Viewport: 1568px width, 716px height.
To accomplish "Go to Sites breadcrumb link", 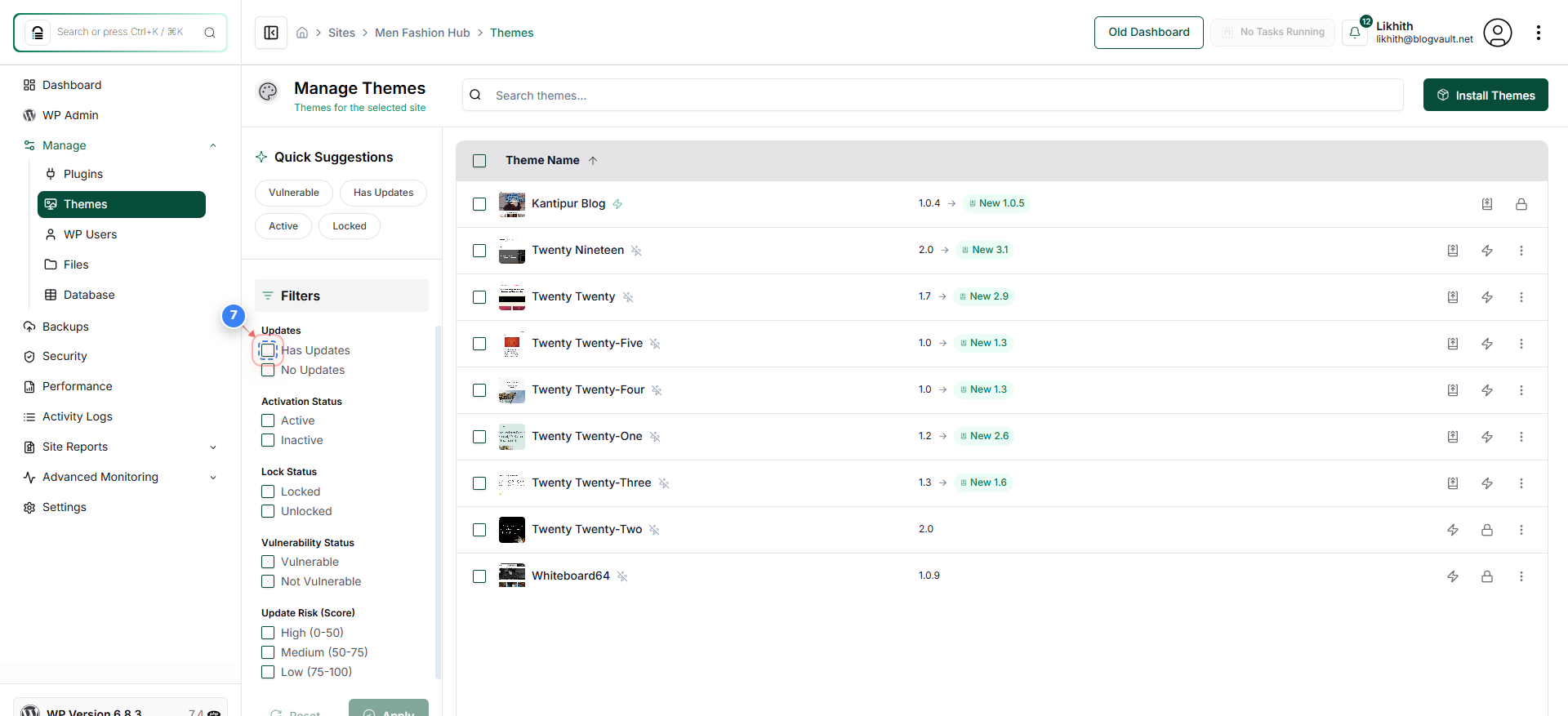I will tap(341, 33).
